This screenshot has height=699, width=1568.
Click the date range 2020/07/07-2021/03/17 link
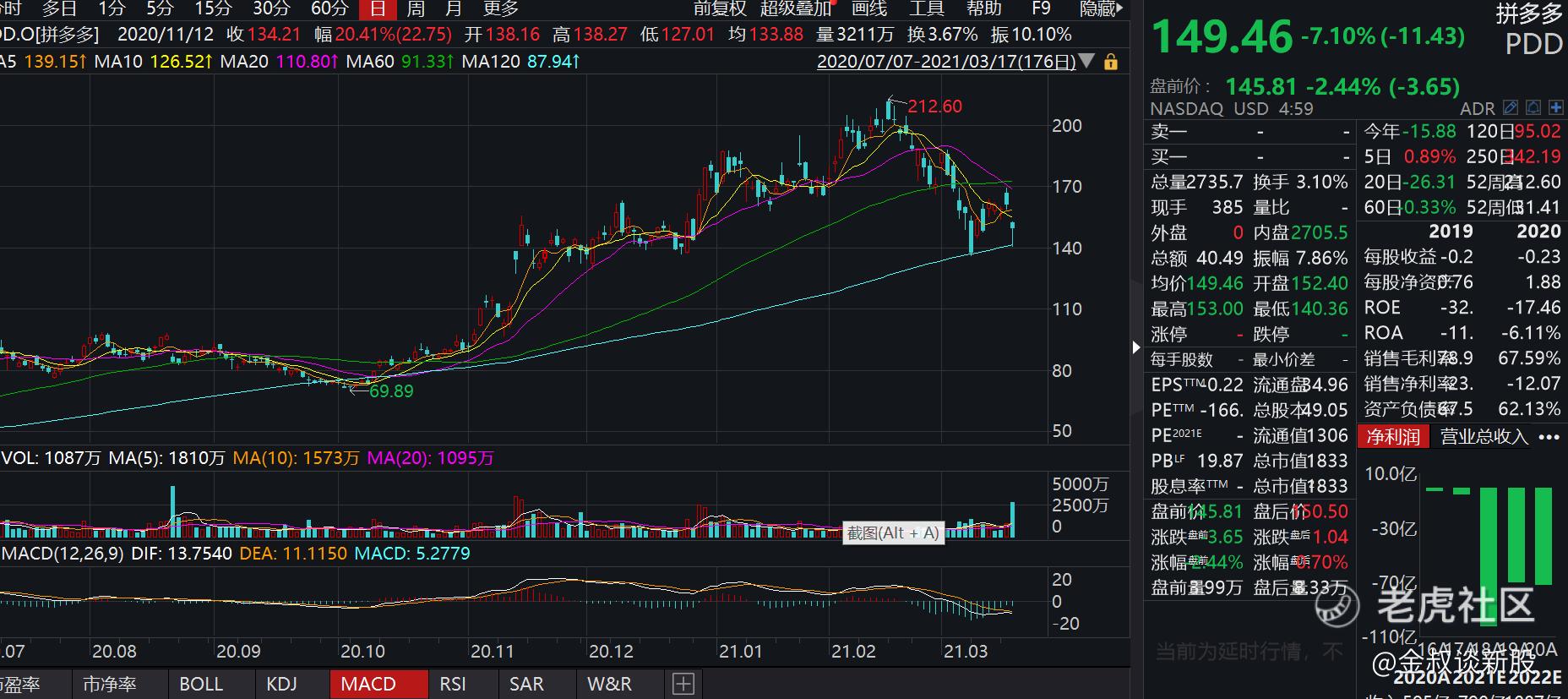(x=946, y=62)
